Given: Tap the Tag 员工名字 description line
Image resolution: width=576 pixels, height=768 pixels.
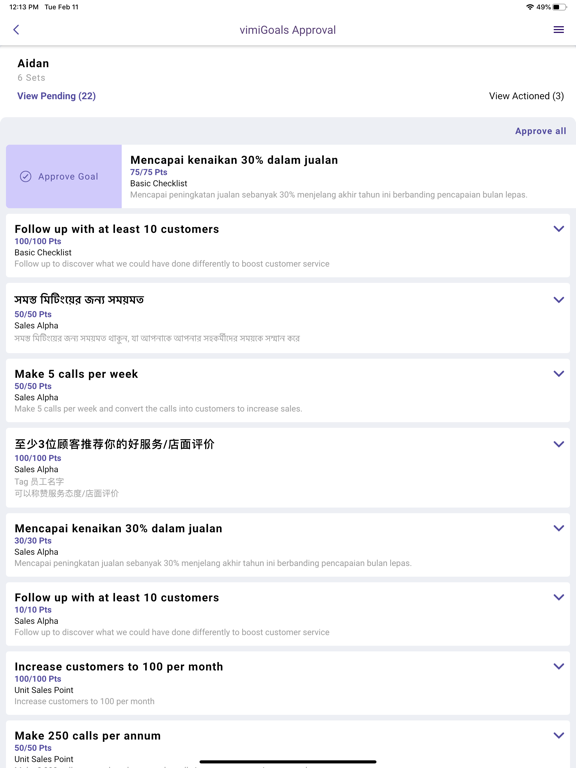Looking at the screenshot, I should tap(39, 481).
